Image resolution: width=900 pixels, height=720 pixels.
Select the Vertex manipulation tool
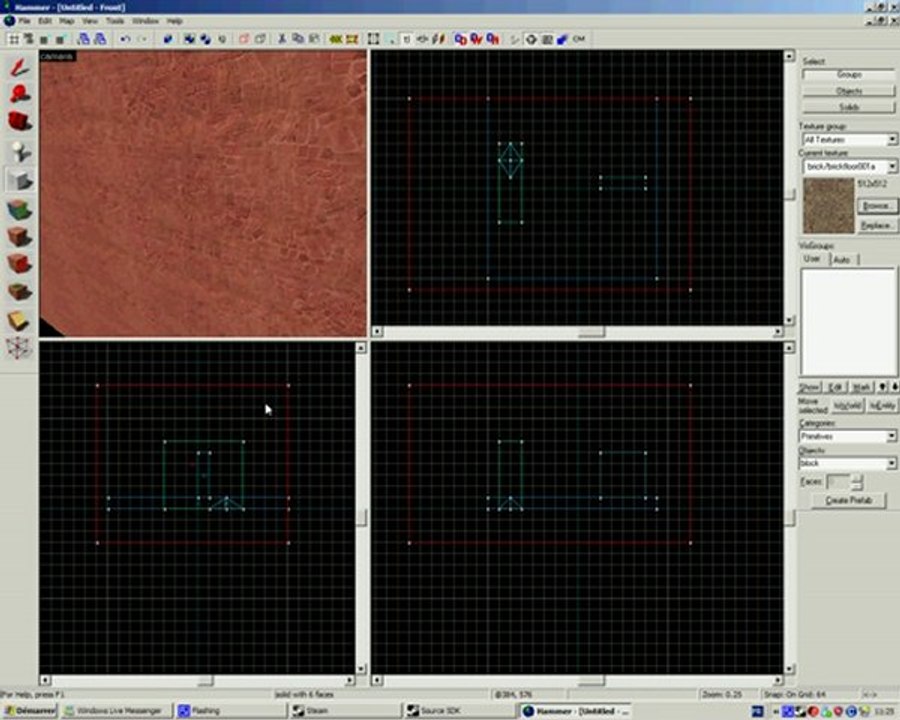[19, 348]
